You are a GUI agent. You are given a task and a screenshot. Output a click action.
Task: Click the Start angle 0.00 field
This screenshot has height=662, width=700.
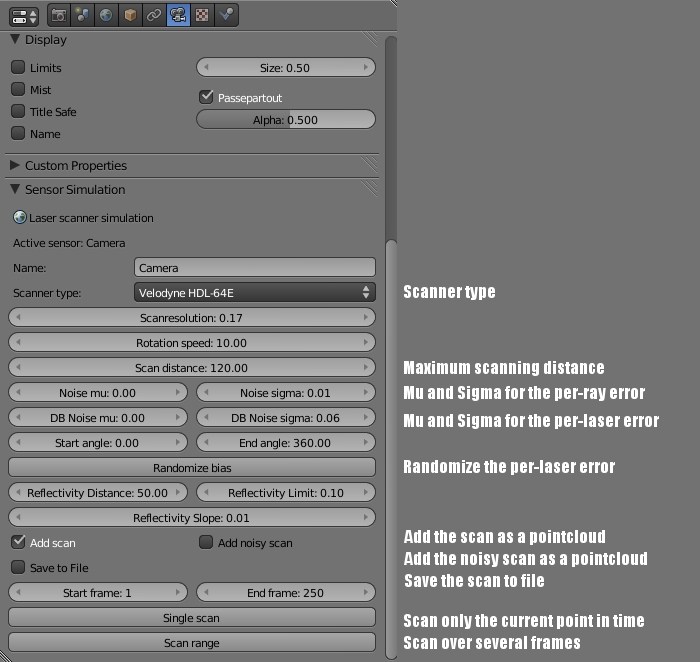(98, 442)
